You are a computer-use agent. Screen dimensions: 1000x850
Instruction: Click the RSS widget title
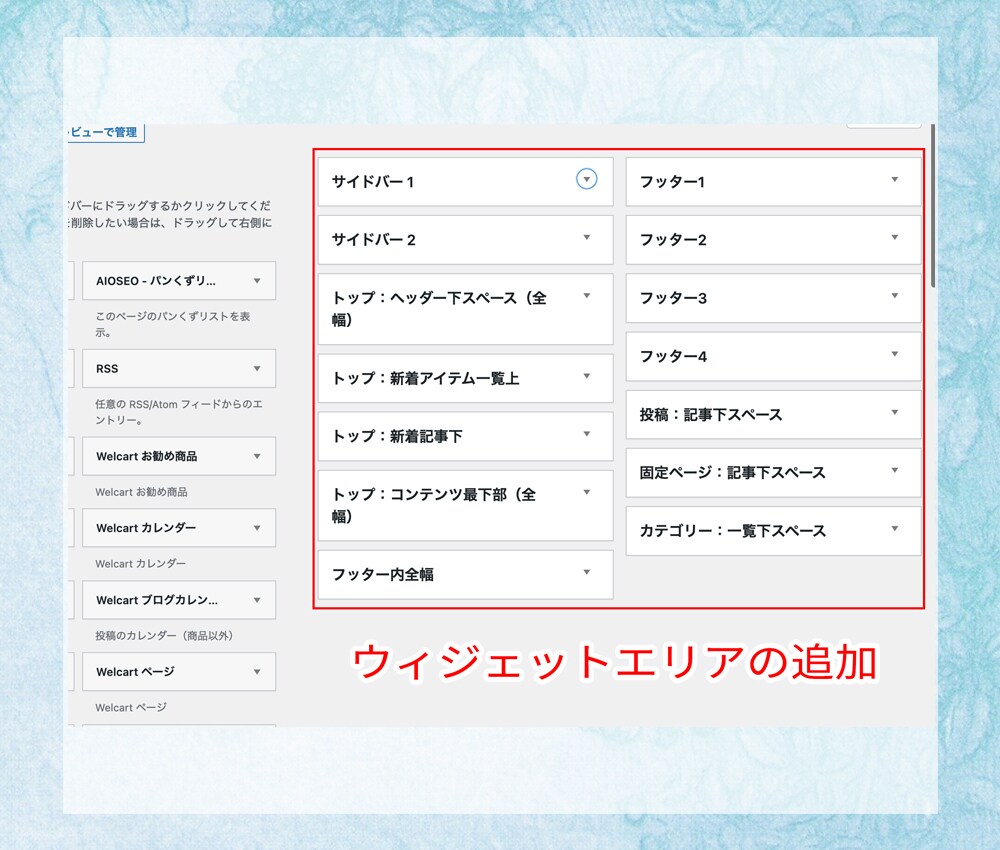pyautogui.click(x=107, y=369)
